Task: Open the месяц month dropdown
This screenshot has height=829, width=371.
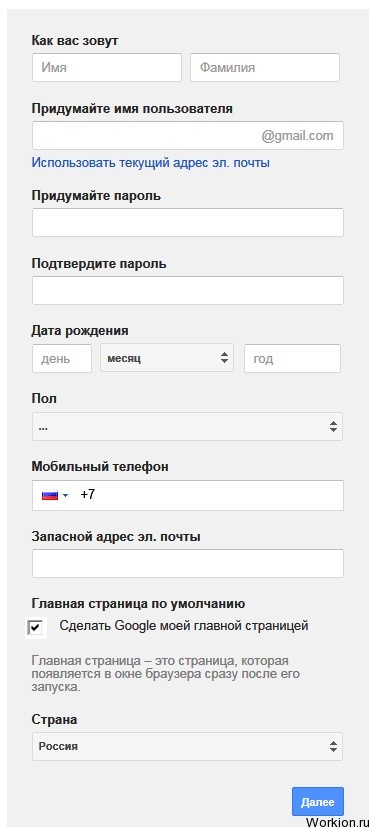Action: pyautogui.click(x=167, y=358)
